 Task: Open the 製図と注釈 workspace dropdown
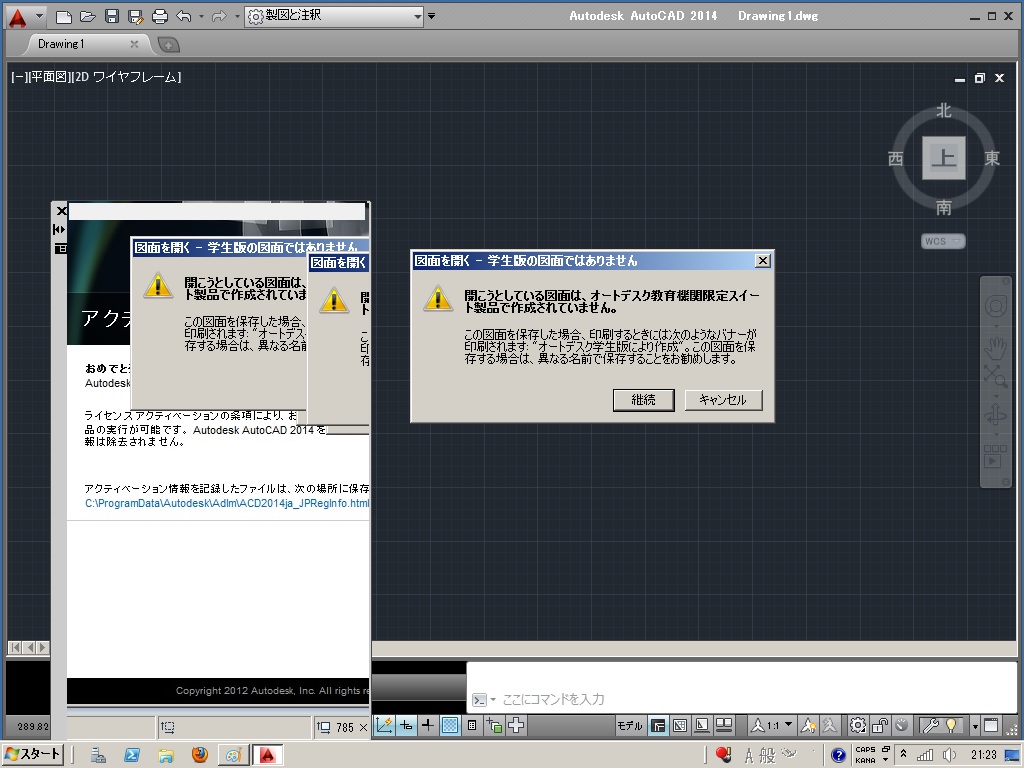coord(334,16)
